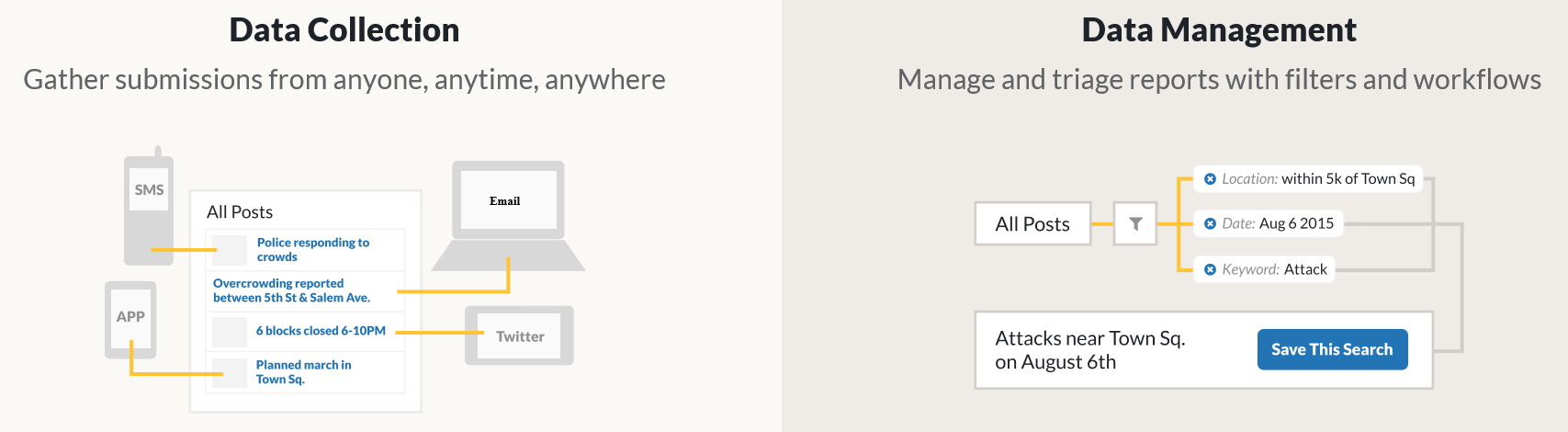
Task: Remove the Date filter with its x icon
Action: 1210,223
